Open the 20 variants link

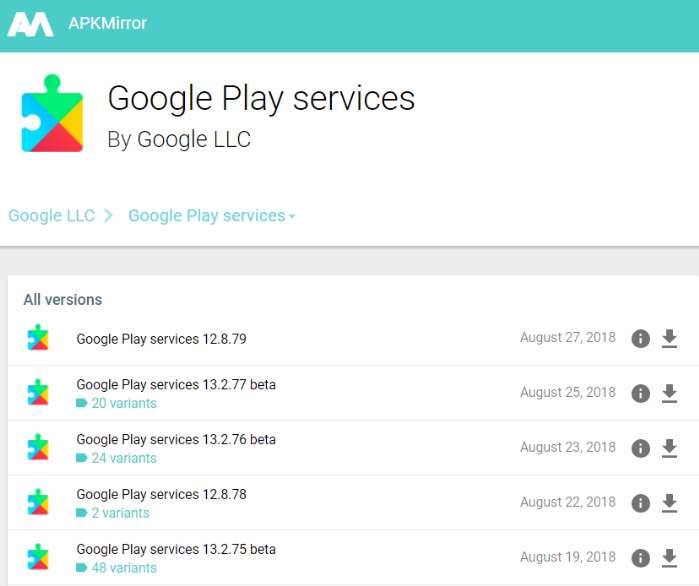123,403
